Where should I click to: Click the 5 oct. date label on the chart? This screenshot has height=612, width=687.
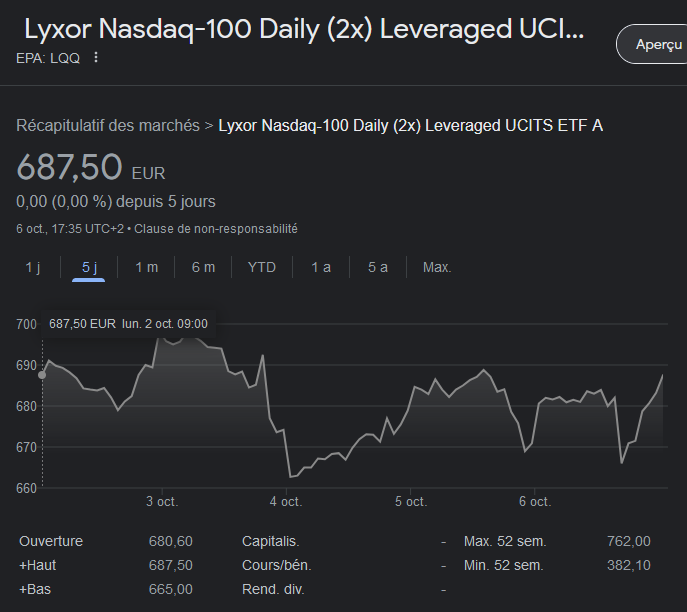click(410, 501)
